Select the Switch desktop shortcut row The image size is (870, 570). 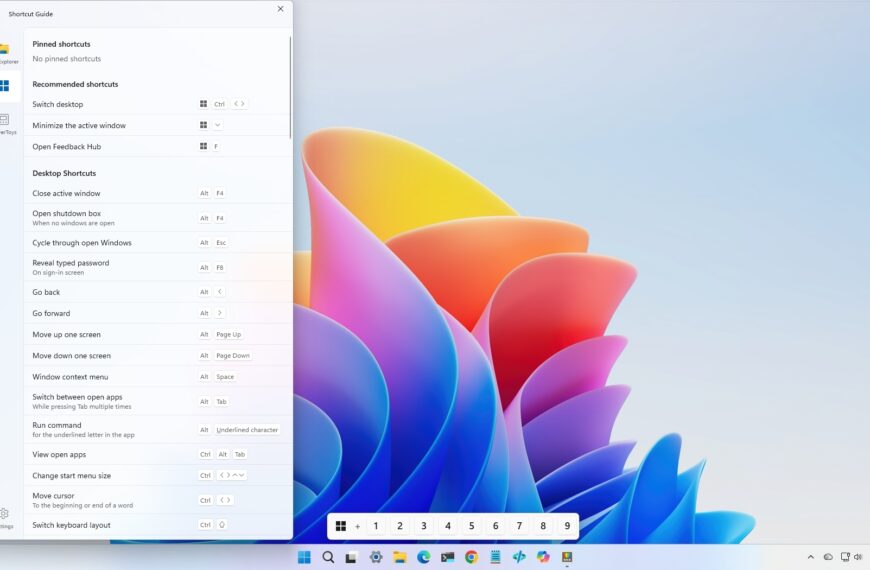[156, 104]
